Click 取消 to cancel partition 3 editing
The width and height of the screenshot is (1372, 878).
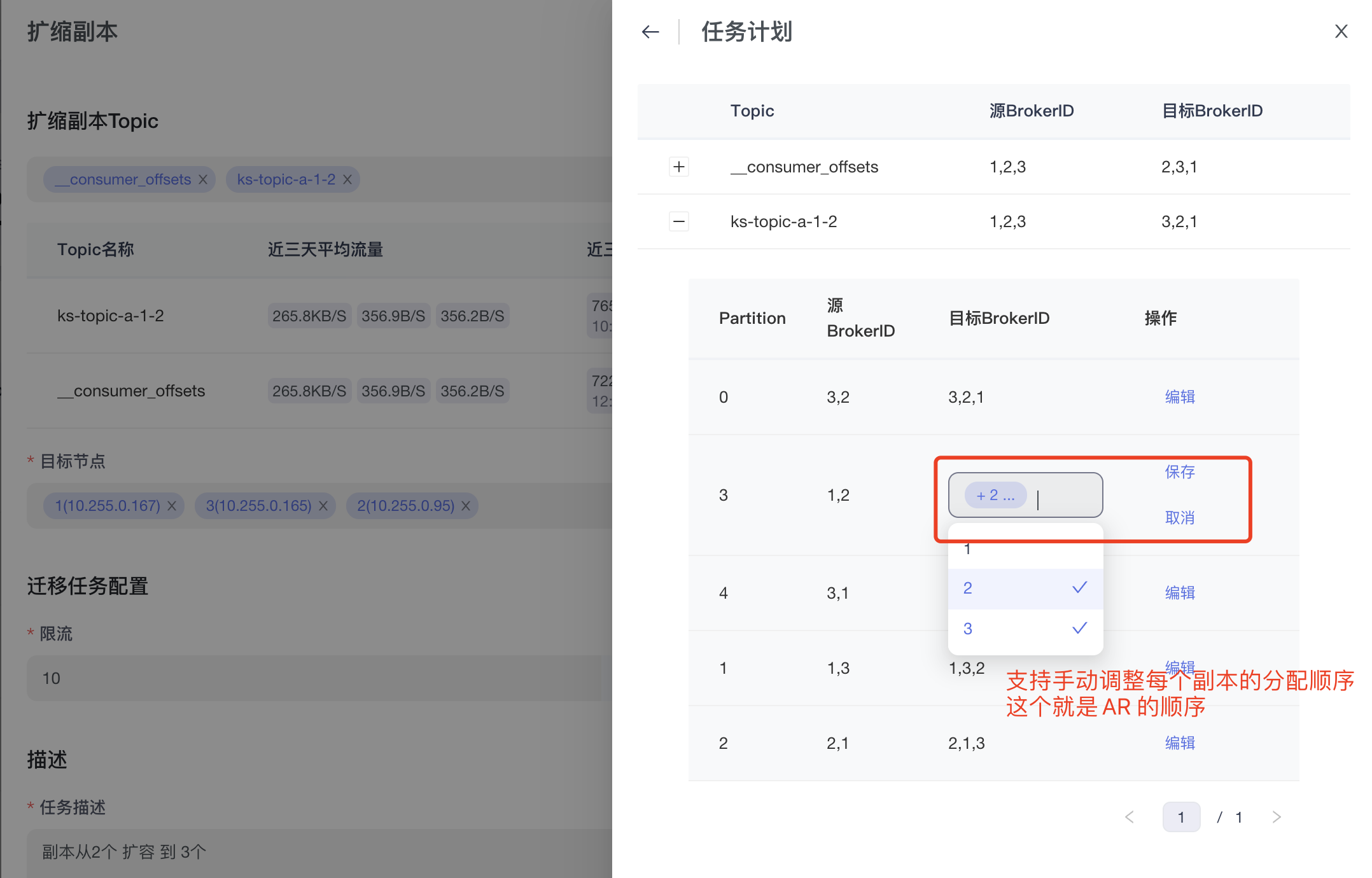pos(1179,517)
